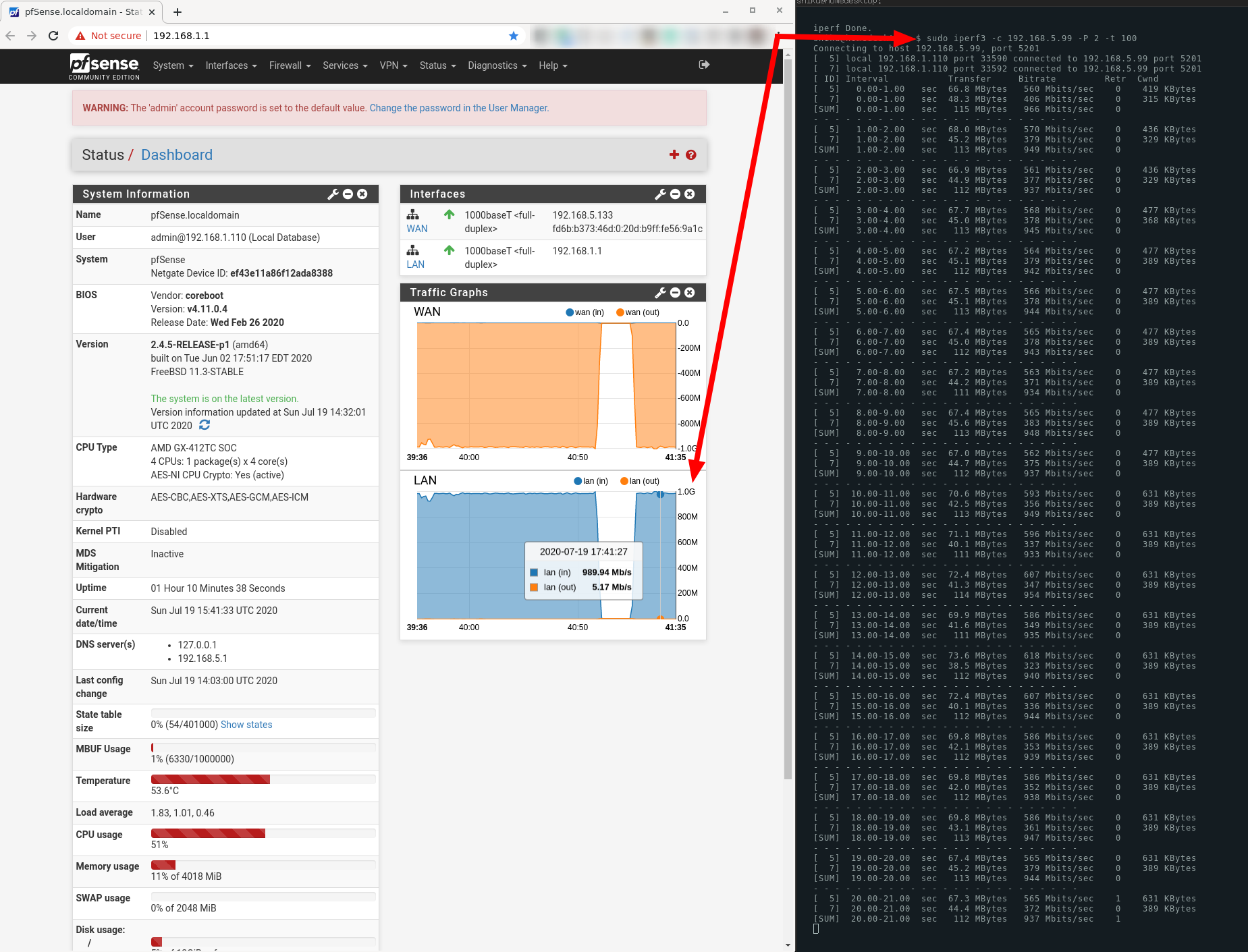The width and height of the screenshot is (1248, 952).
Task: Collapse the System Information panel
Action: point(347,194)
